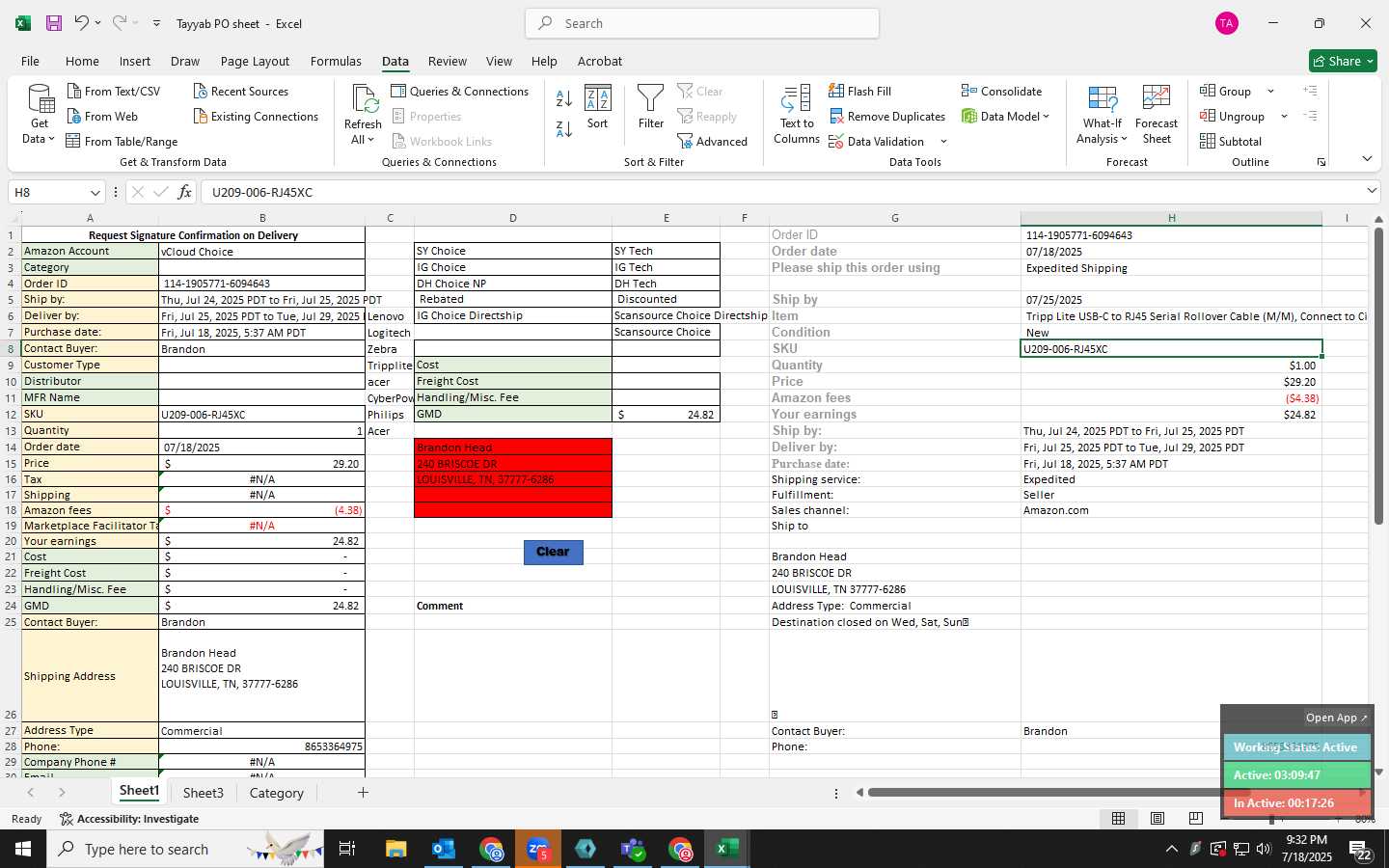The width and height of the screenshot is (1389, 868).
Task: Select Category worksheet tab
Action: (x=277, y=793)
